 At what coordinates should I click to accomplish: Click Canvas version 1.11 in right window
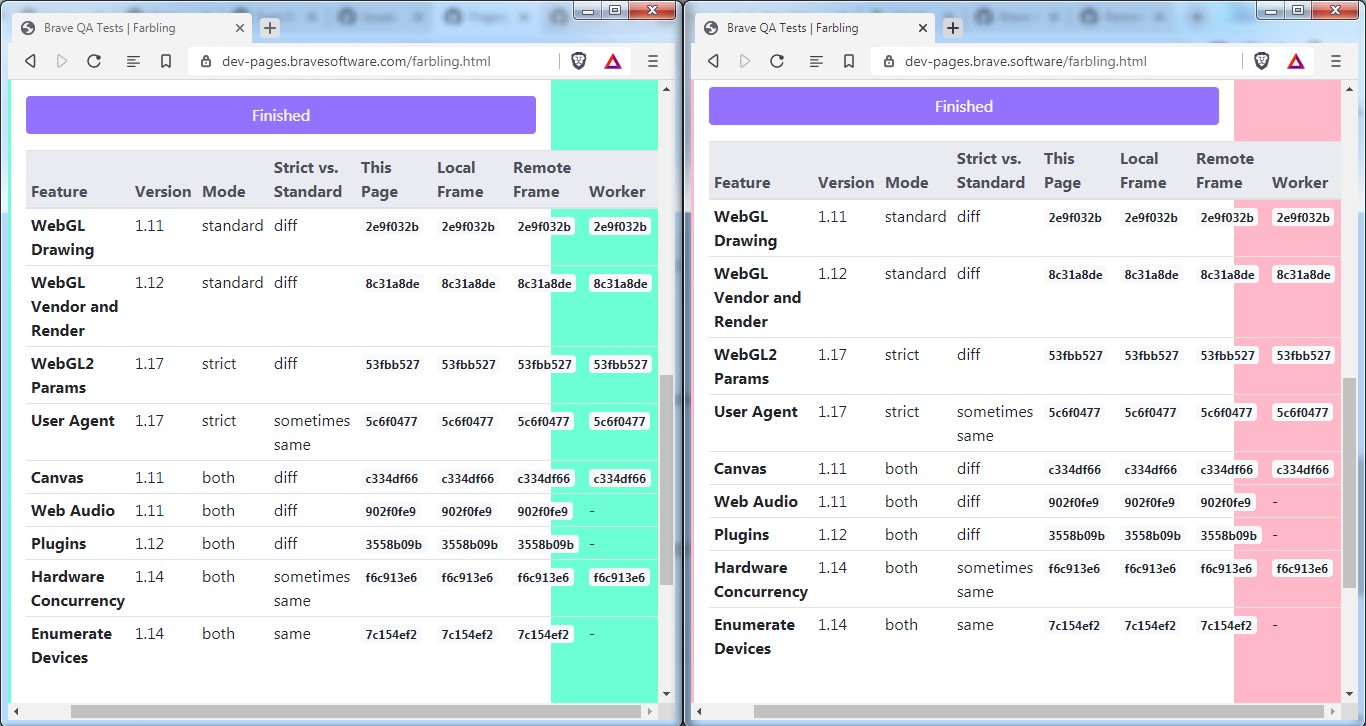(832, 469)
